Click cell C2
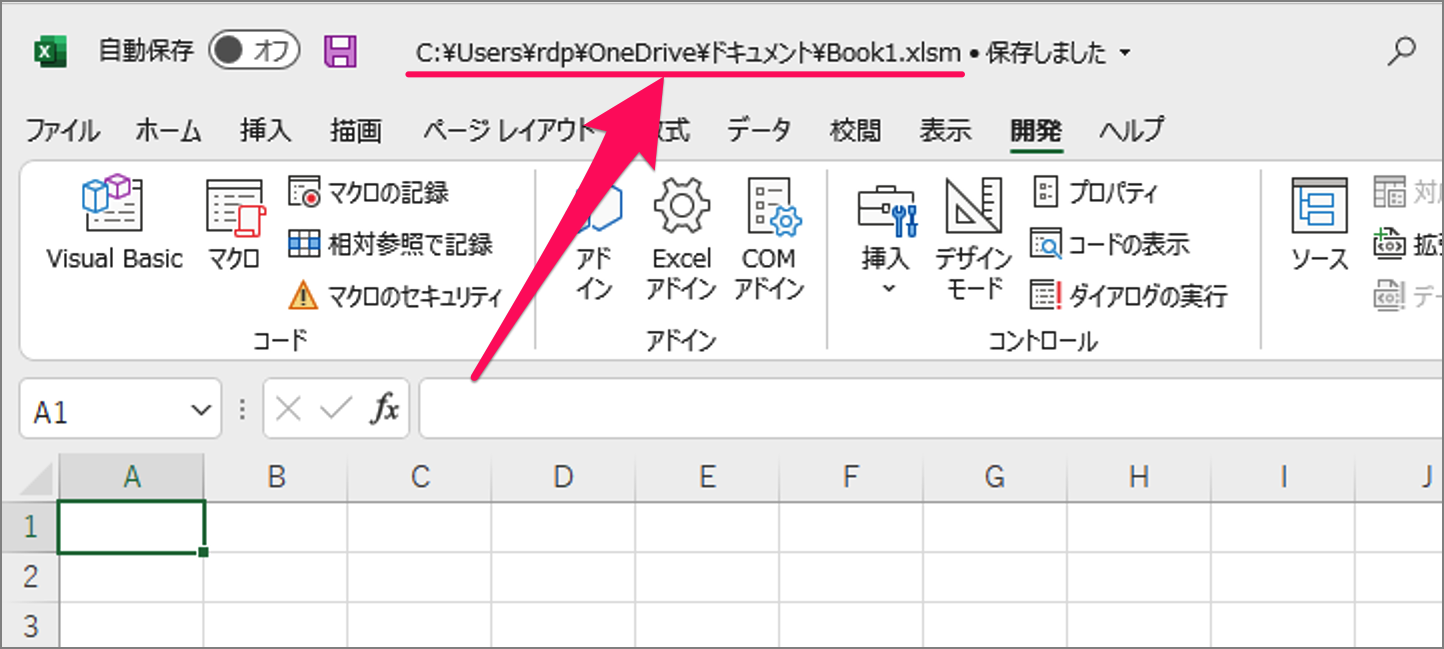 [x=419, y=577]
